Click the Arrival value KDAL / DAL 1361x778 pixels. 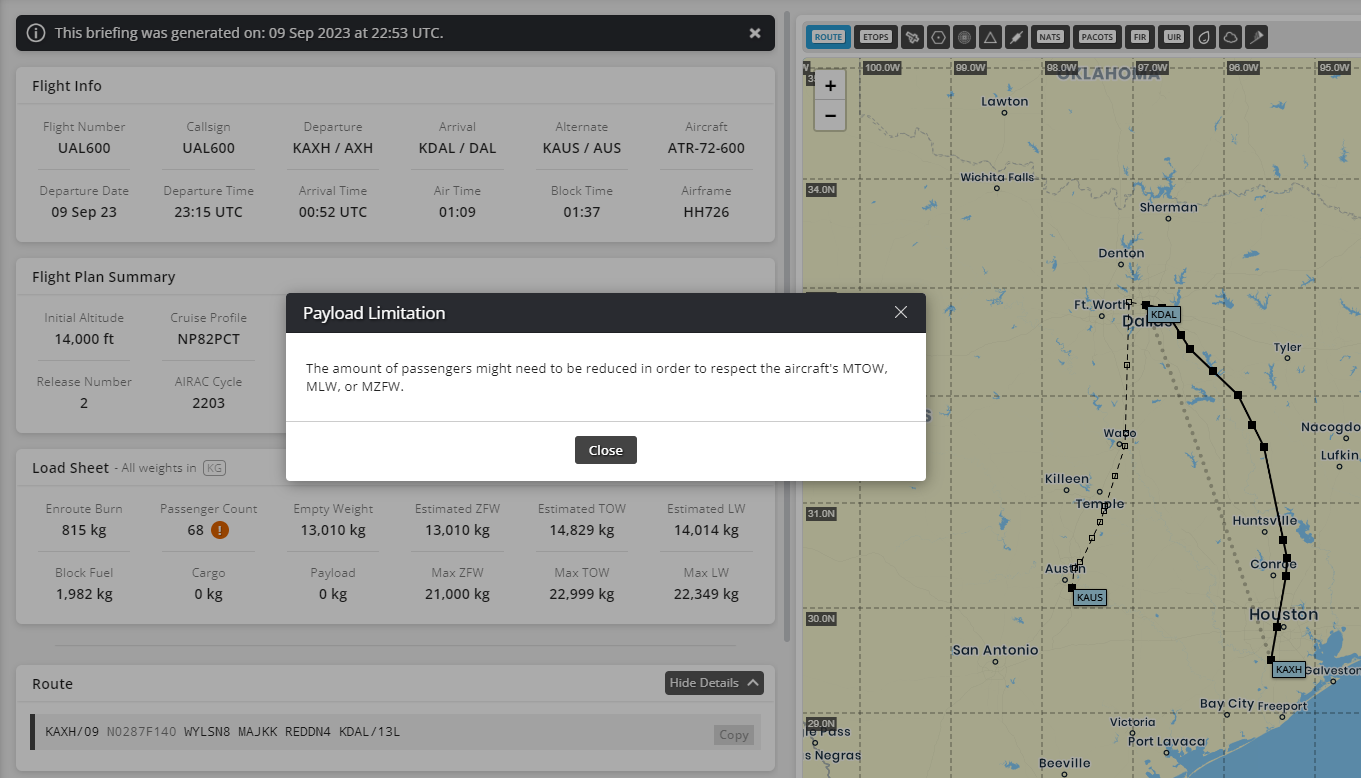tap(457, 148)
